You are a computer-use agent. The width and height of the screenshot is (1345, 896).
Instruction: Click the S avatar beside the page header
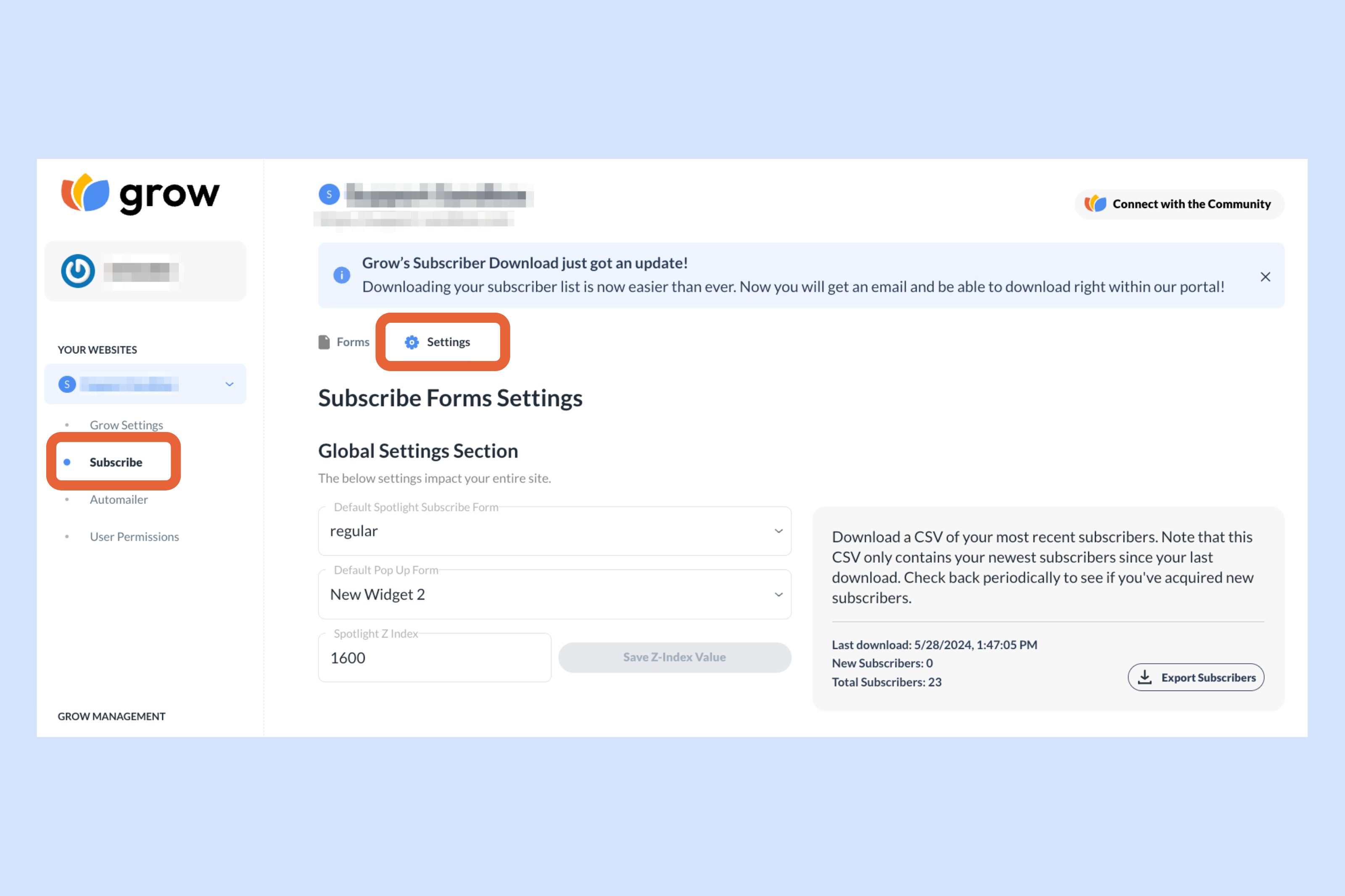(329, 194)
